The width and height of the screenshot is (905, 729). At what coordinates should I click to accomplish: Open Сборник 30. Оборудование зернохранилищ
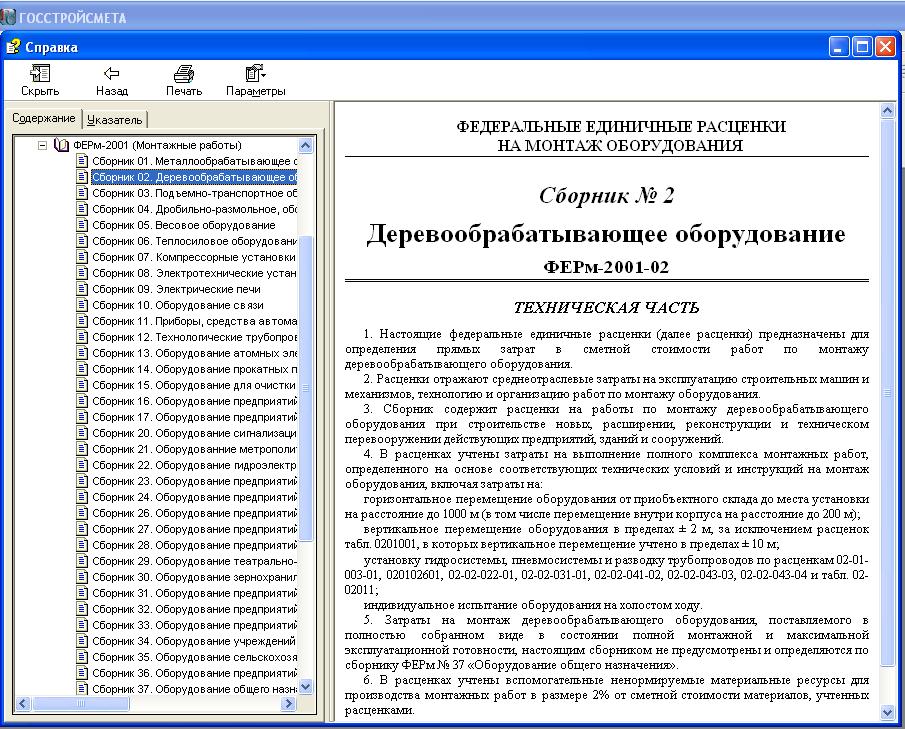pyautogui.click(x=194, y=577)
